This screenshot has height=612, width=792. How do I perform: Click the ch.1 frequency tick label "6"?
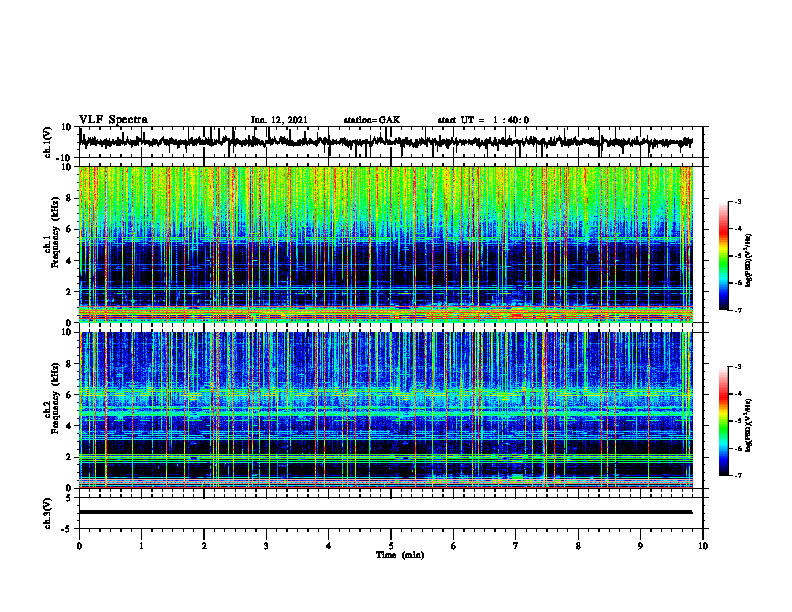pos(69,230)
